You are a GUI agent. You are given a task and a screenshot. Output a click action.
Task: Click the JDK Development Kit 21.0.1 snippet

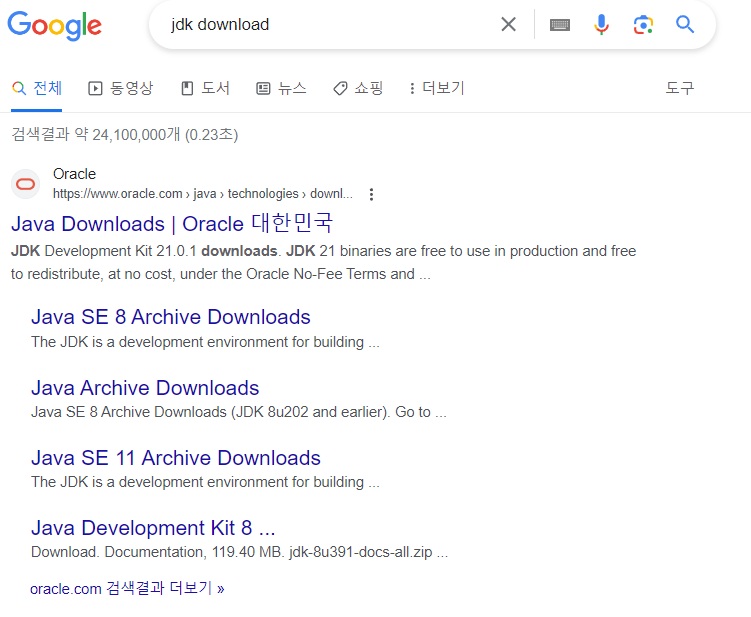click(x=323, y=263)
